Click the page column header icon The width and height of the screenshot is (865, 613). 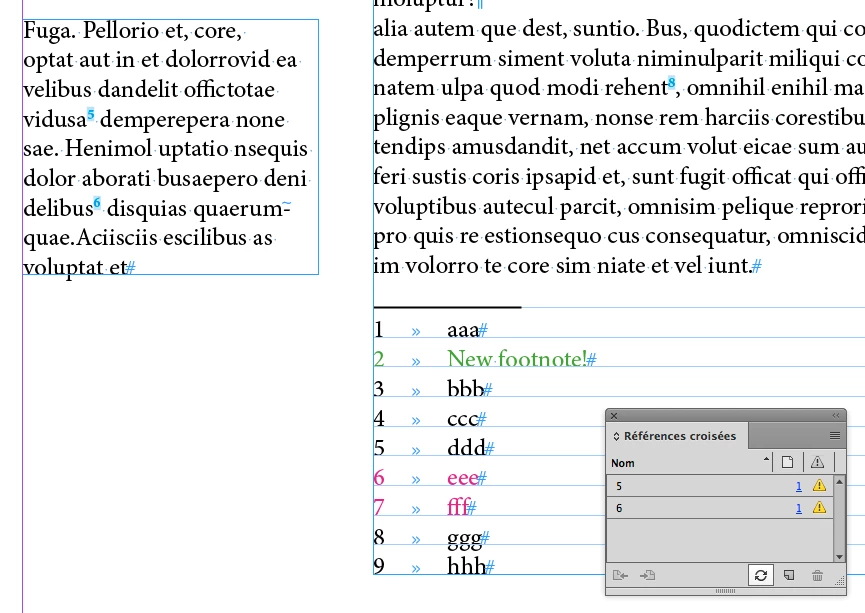[787, 462]
